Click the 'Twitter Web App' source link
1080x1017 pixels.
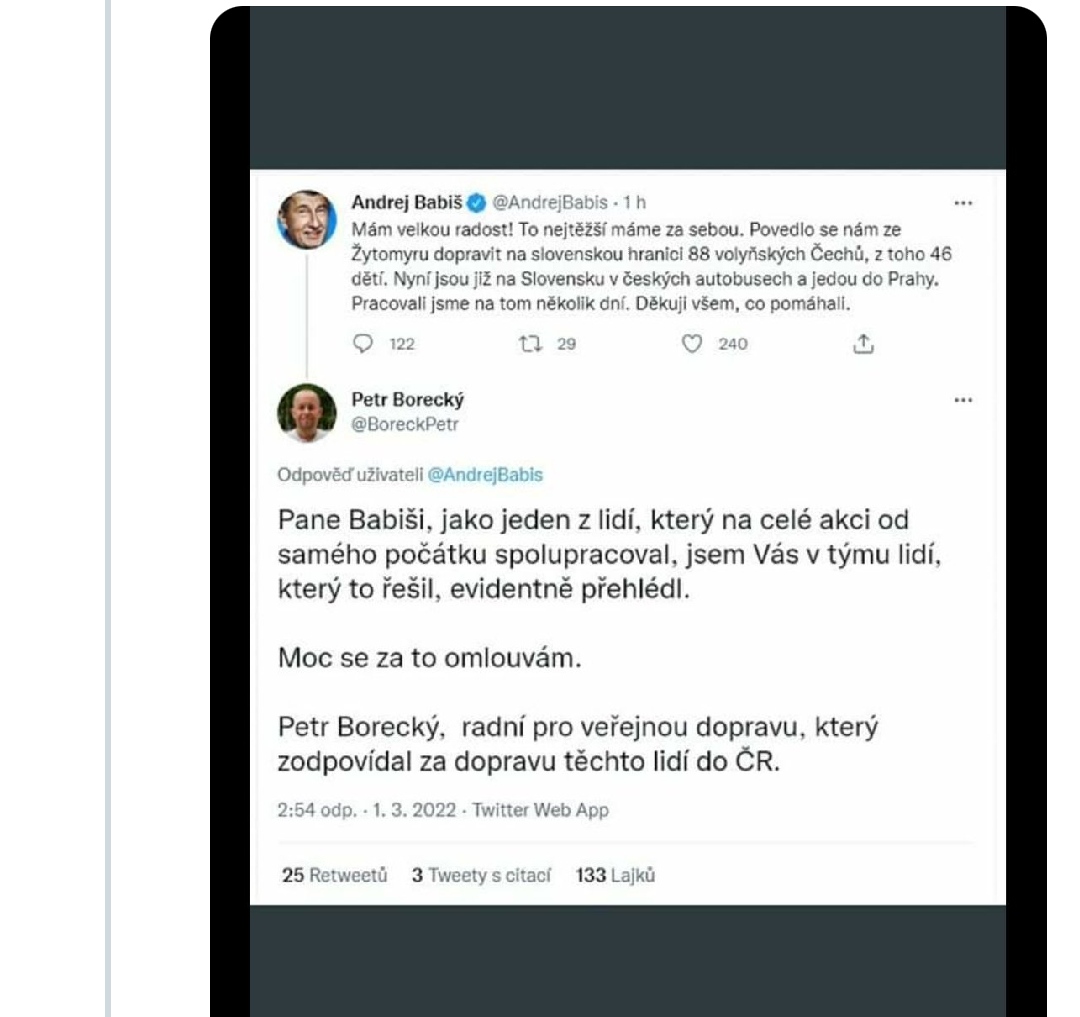click(542, 810)
